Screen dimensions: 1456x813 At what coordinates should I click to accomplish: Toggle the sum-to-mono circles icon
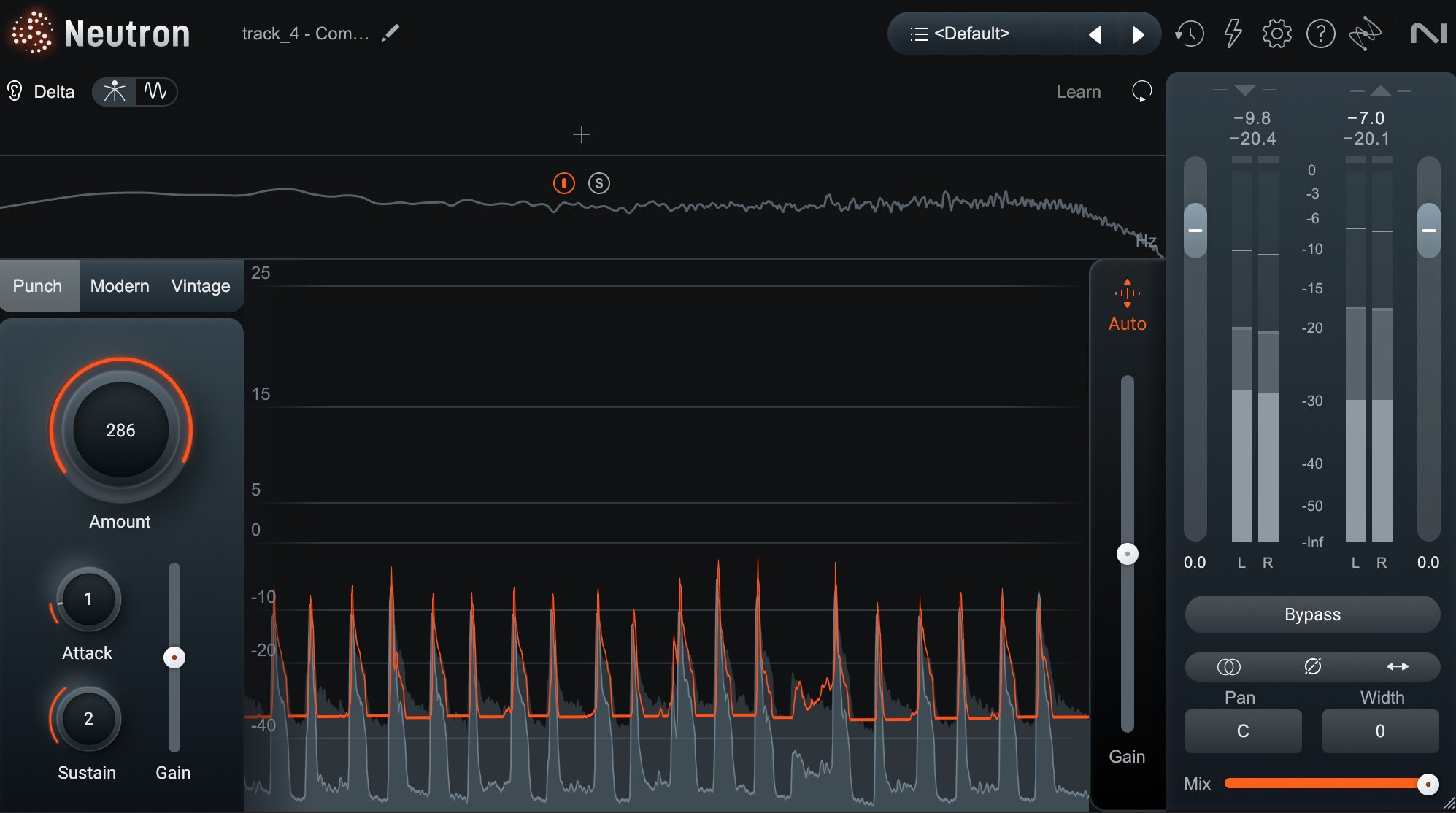point(1228,667)
